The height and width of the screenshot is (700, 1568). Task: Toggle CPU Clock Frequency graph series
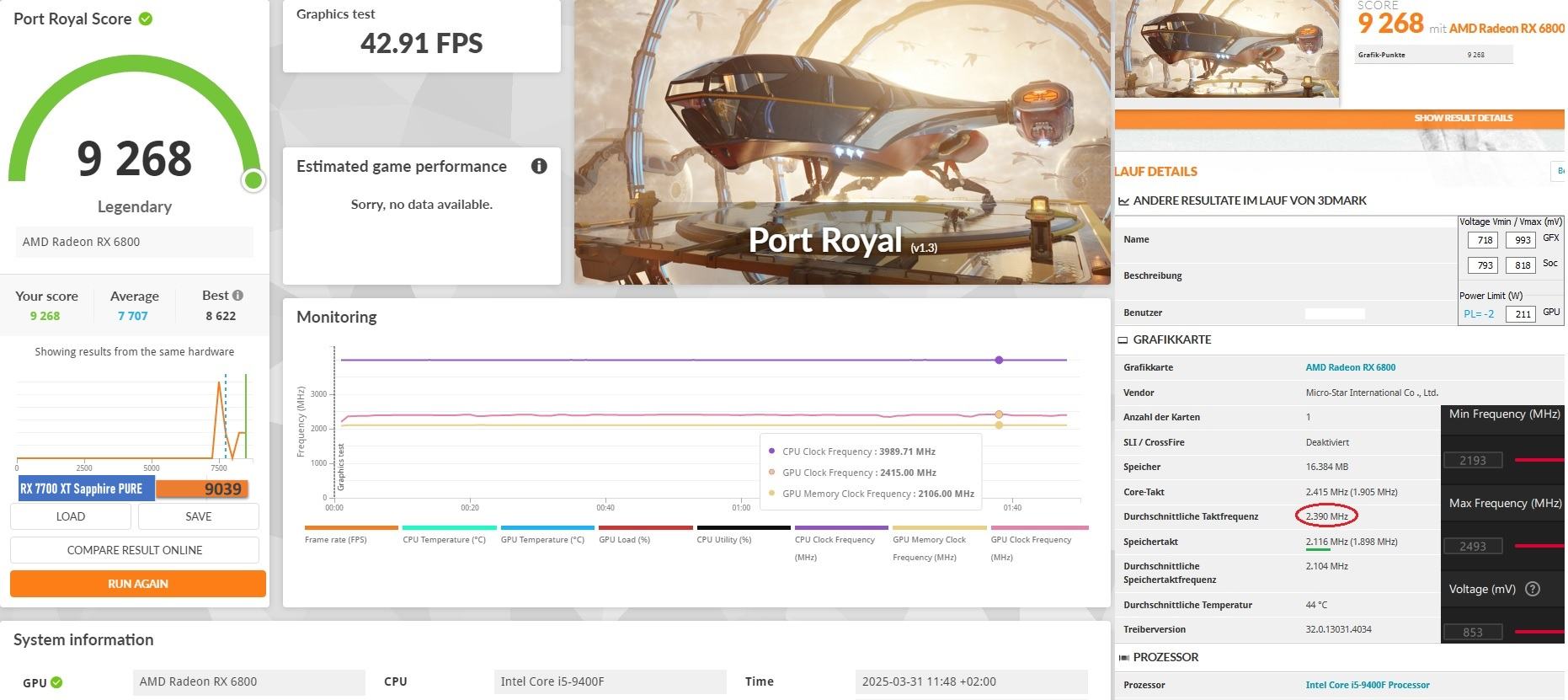click(x=841, y=543)
